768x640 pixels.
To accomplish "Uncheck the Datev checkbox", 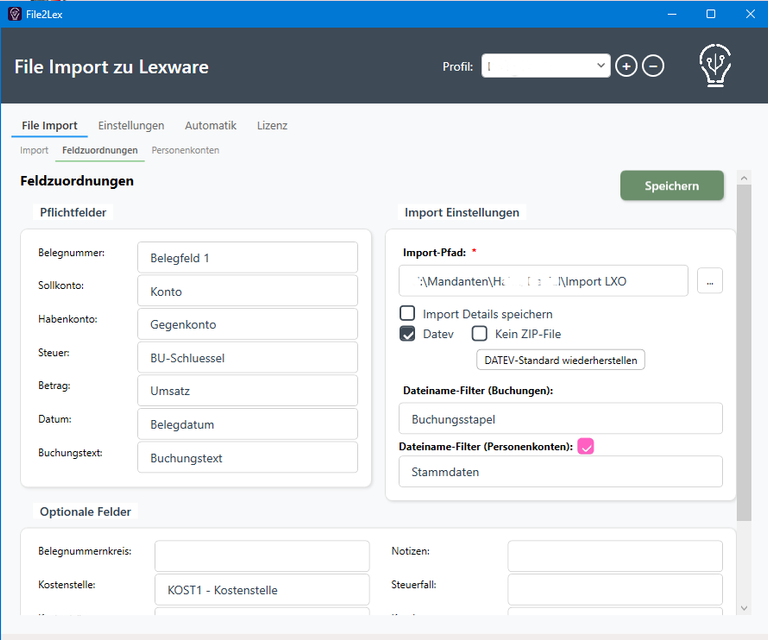I will tap(408, 333).
